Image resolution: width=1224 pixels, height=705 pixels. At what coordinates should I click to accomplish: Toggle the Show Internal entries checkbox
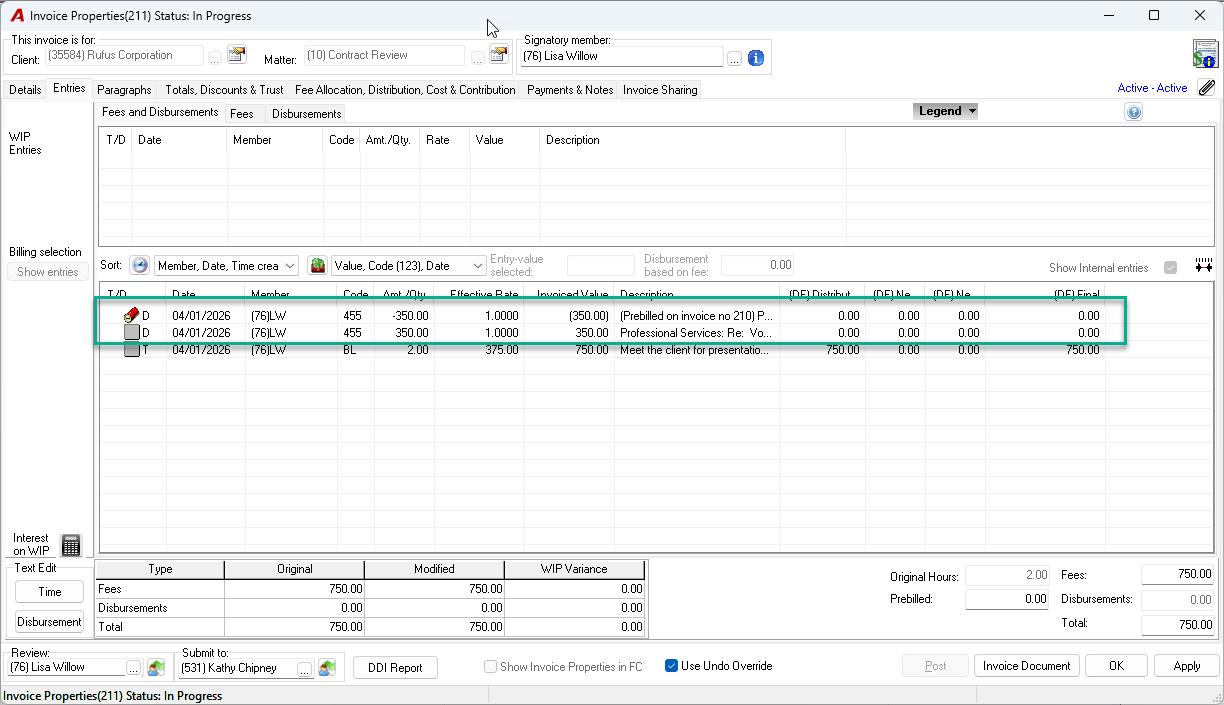click(x=1171, y=268)
